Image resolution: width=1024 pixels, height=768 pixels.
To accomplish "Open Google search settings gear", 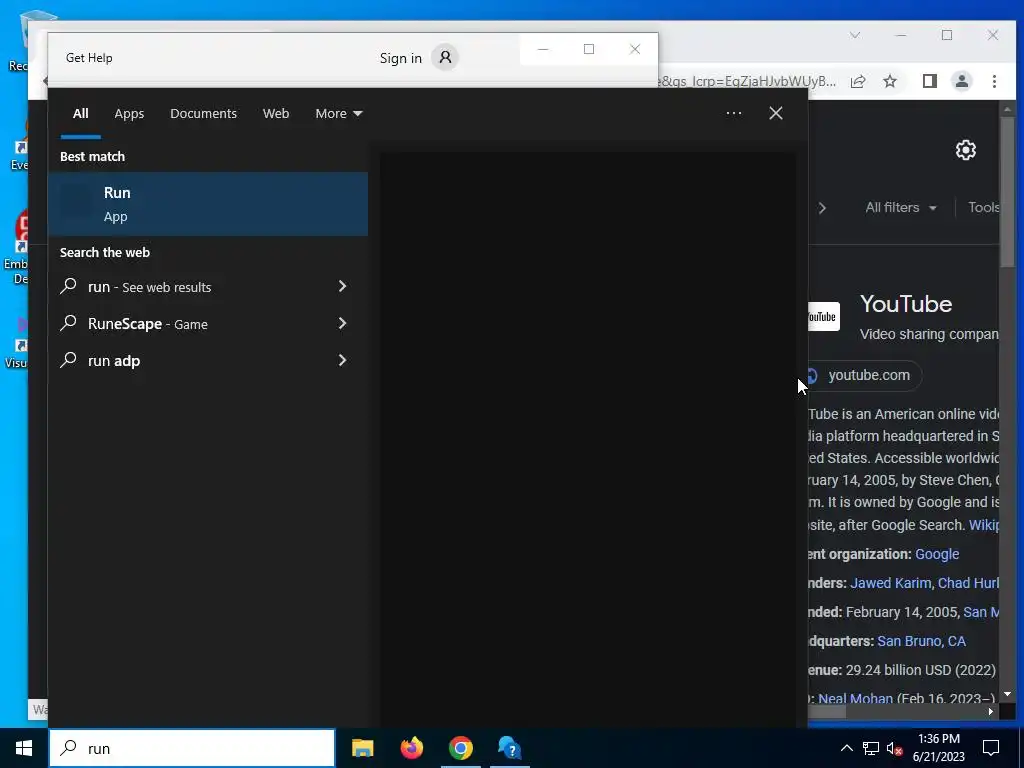I will (965, 150).
